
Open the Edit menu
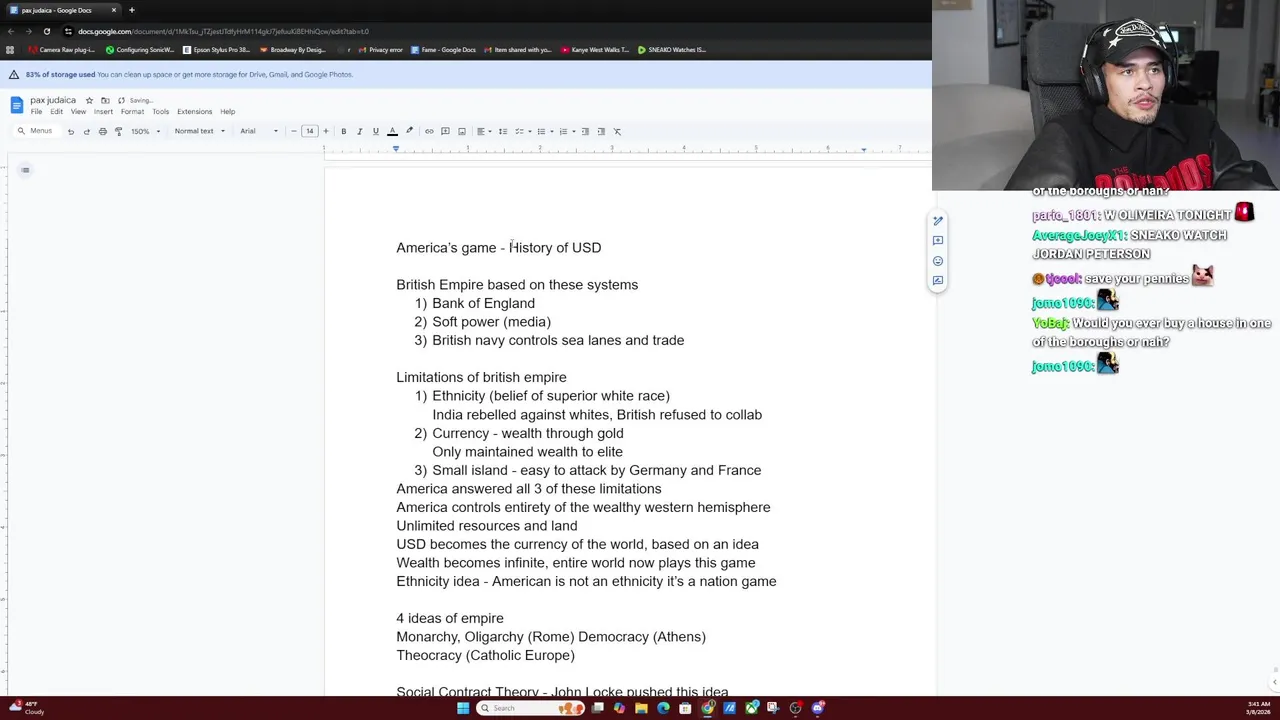pyautogui.click(x=56, y=111)
